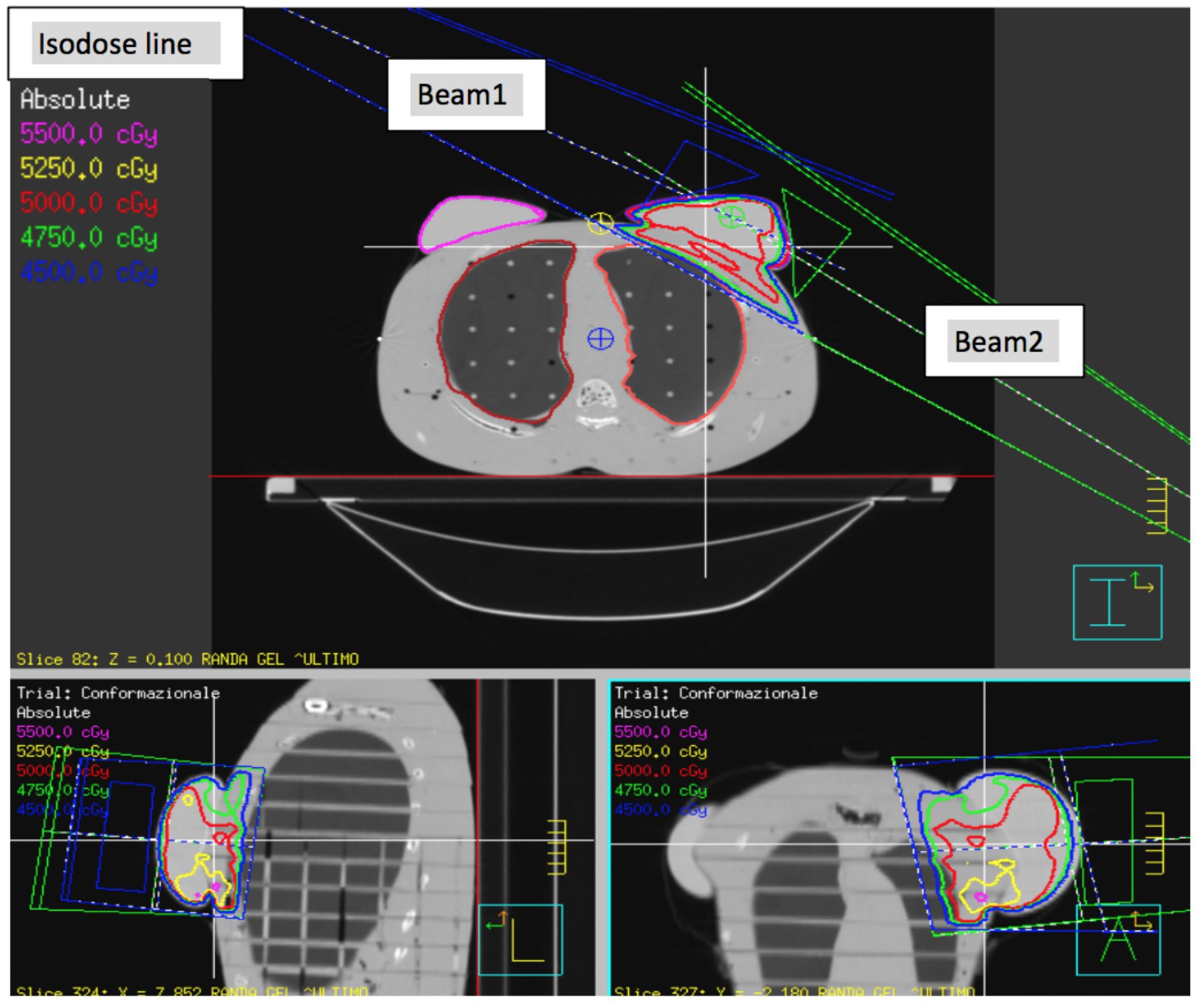Click the yellow ruler scale in axial view
Image resolution: width=1200 pixels, height=1008 pixels.
click(1157, 505)
